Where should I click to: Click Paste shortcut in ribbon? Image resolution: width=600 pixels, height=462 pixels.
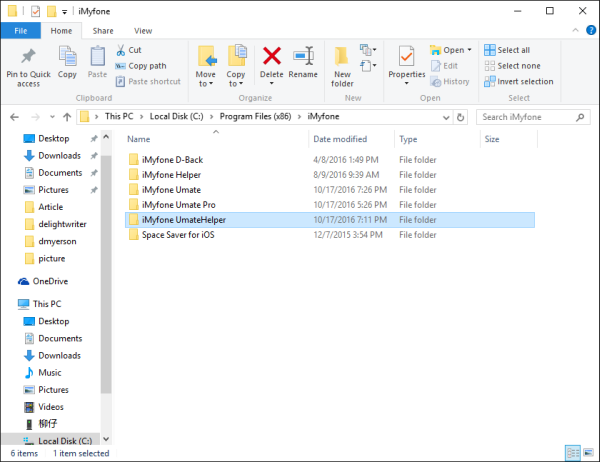[x=148, y=82]
